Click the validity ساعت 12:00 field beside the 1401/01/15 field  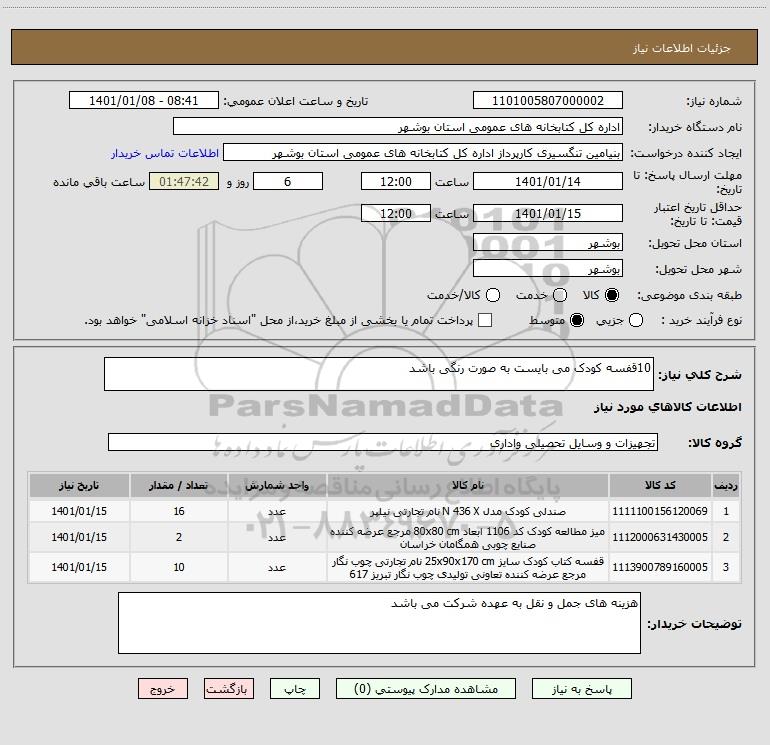395,213
